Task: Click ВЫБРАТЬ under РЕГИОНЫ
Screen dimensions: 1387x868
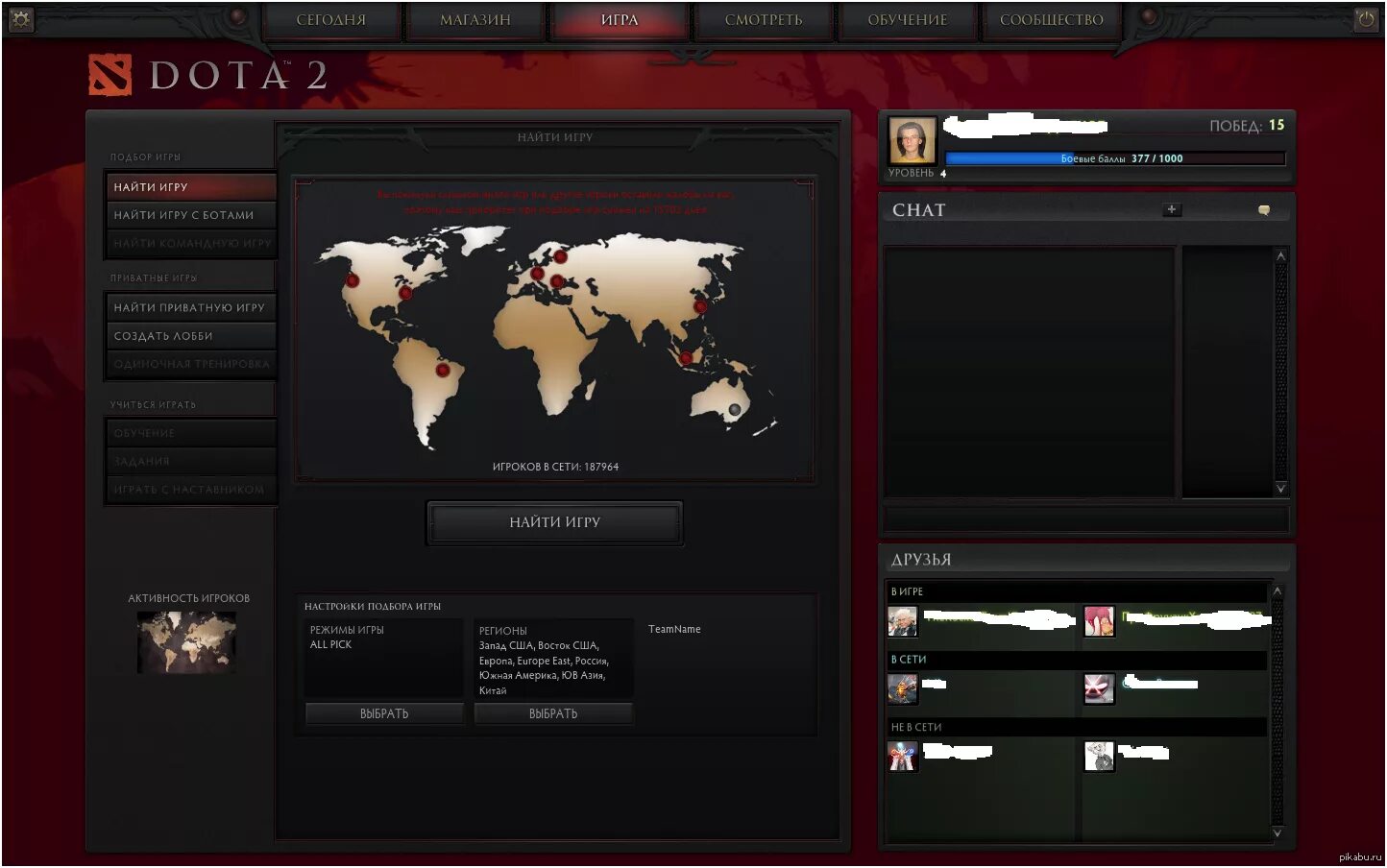Action: pos(553,713)
